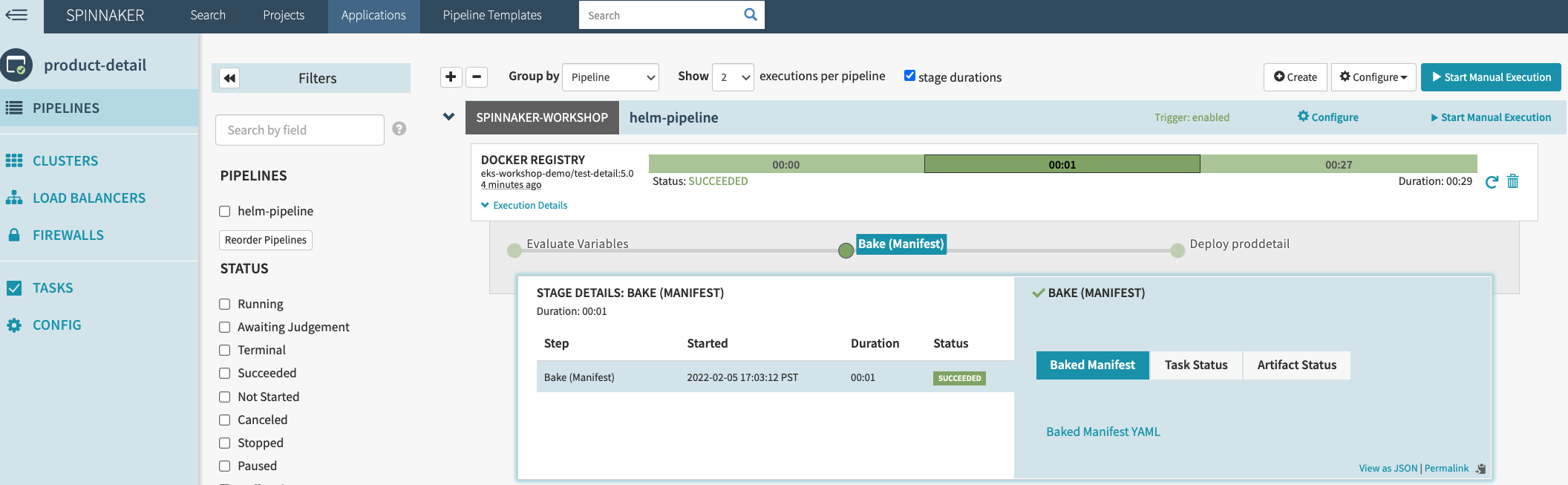
Task: Open Pipelines via its list icon
Action: click(14, 108)
